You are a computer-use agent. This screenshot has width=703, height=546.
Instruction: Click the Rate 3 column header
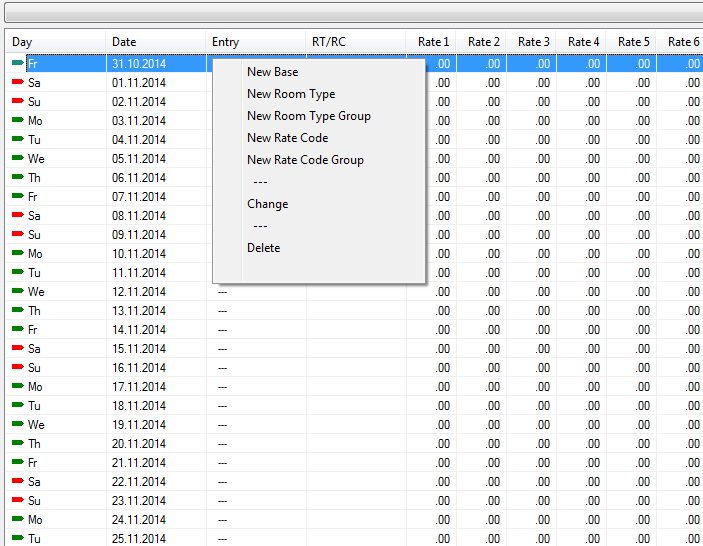point(533,42)
